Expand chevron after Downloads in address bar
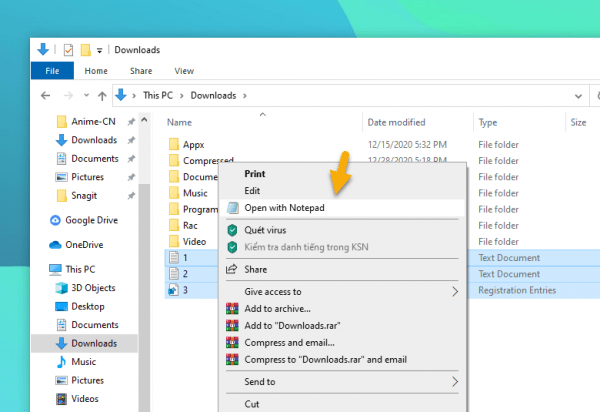The image size is (600, 412). point(245,96)
